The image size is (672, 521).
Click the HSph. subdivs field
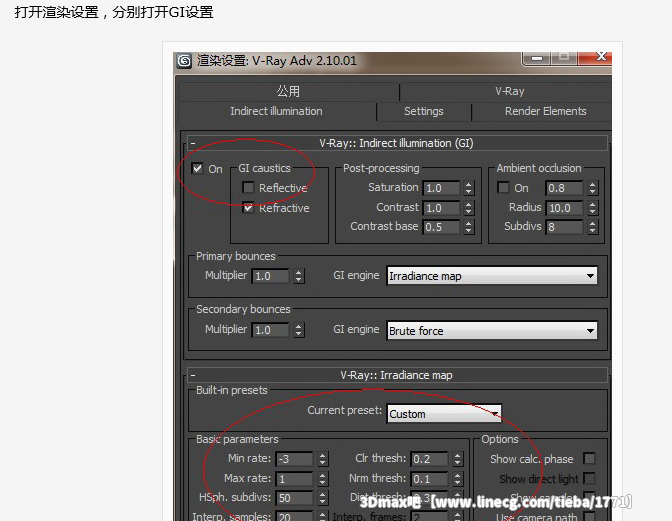point(294,498)
